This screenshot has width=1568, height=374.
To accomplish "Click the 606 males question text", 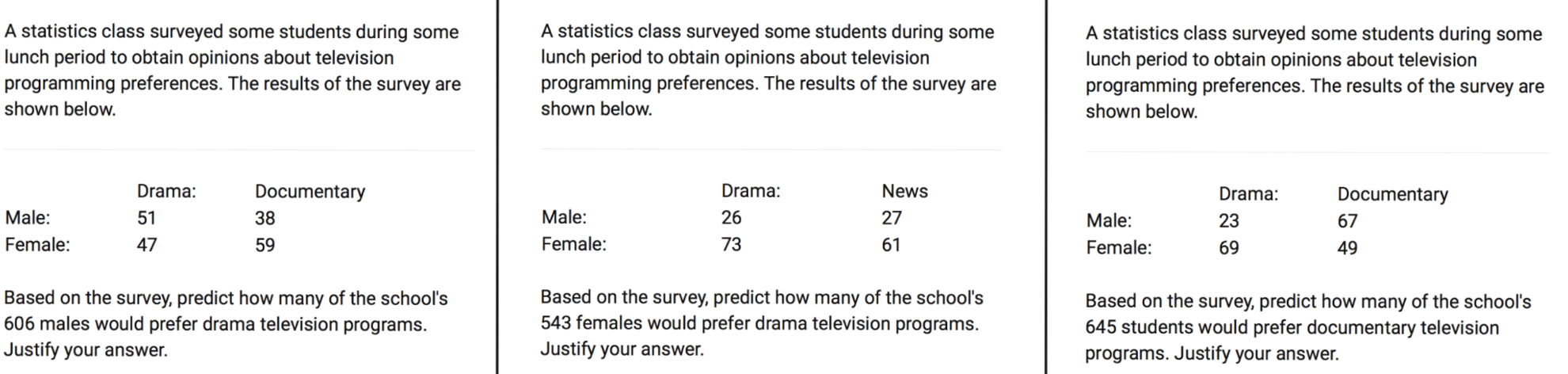I will click(226, 324).
